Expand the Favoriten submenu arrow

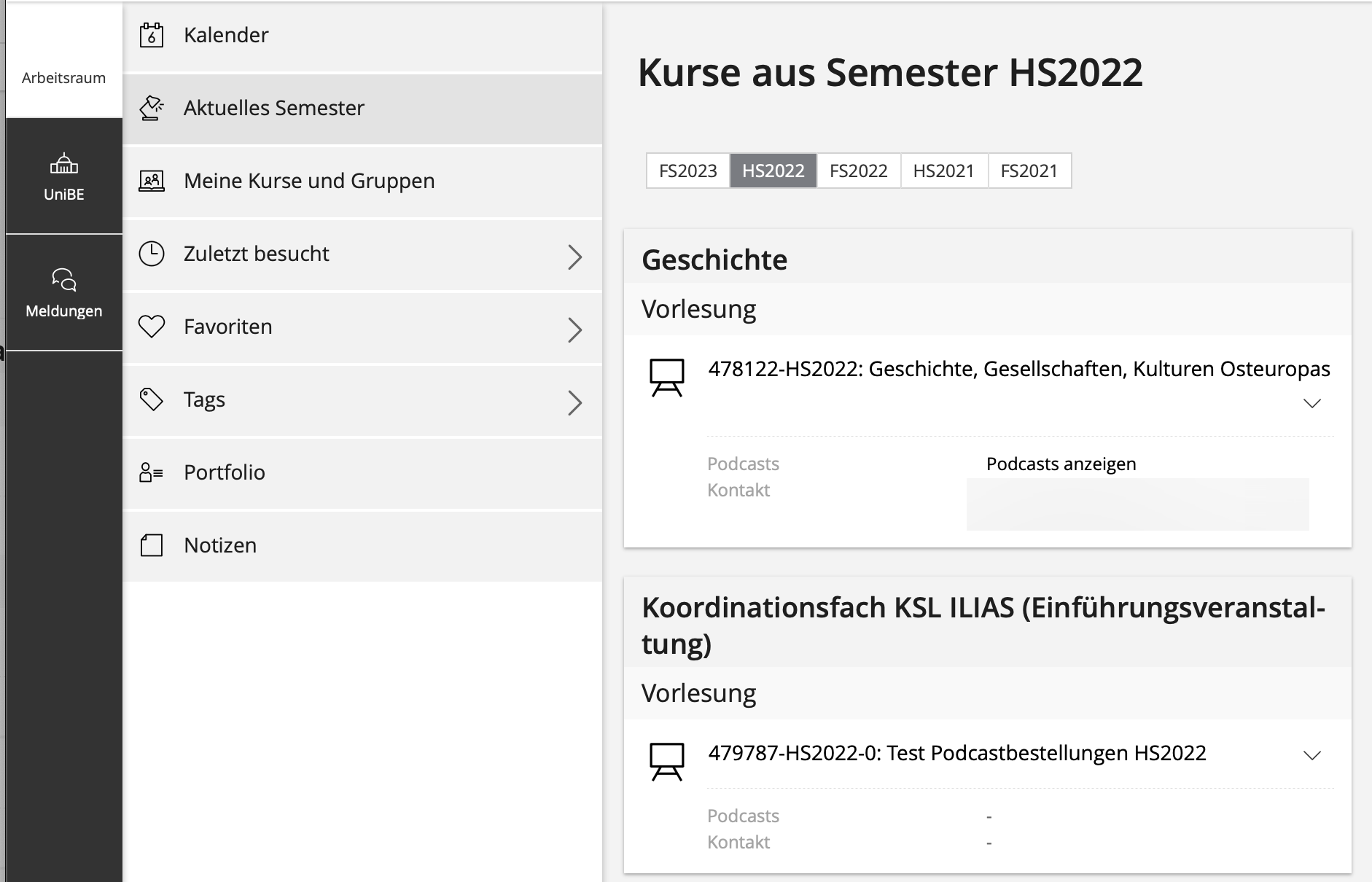click(x=574, y=329)
